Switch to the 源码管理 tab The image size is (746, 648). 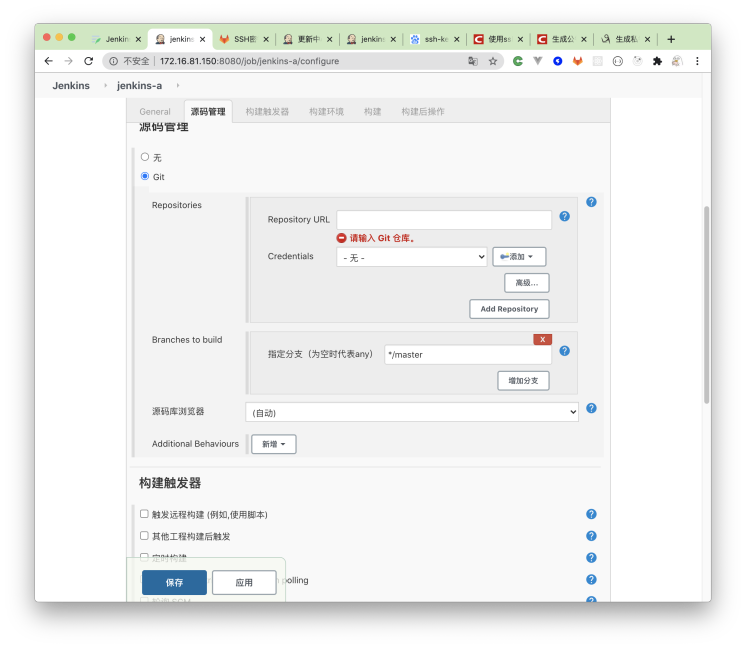pos(208,111)
